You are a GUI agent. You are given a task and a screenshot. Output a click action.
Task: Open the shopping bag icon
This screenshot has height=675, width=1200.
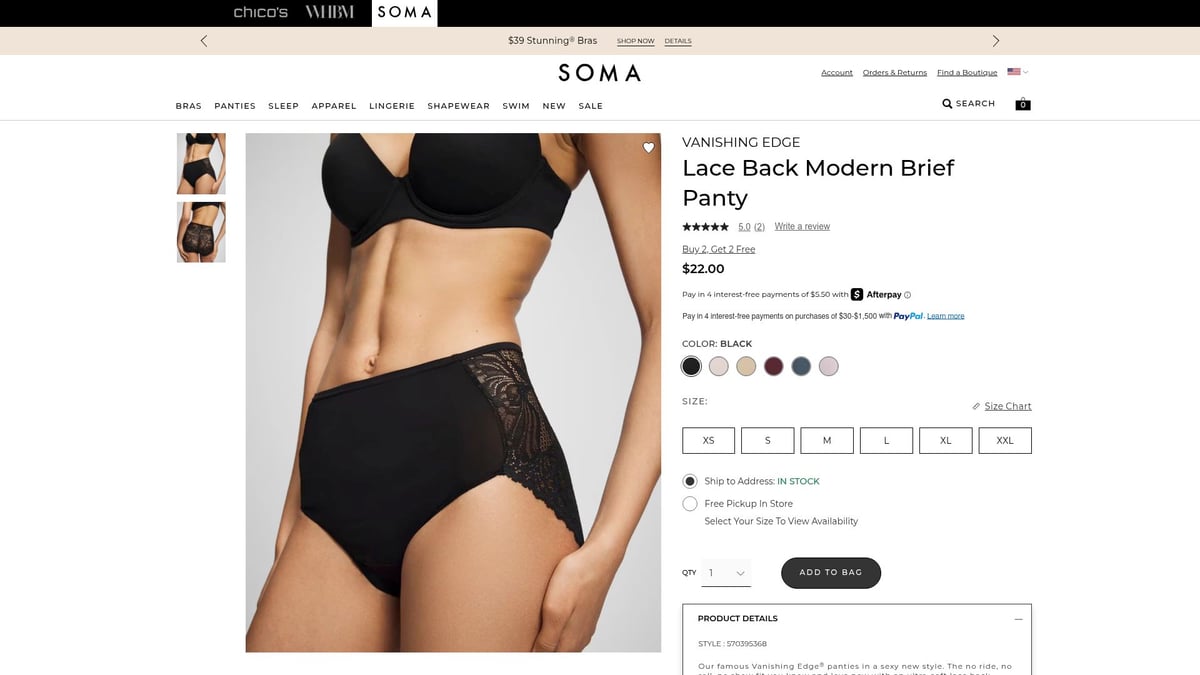1023,104
